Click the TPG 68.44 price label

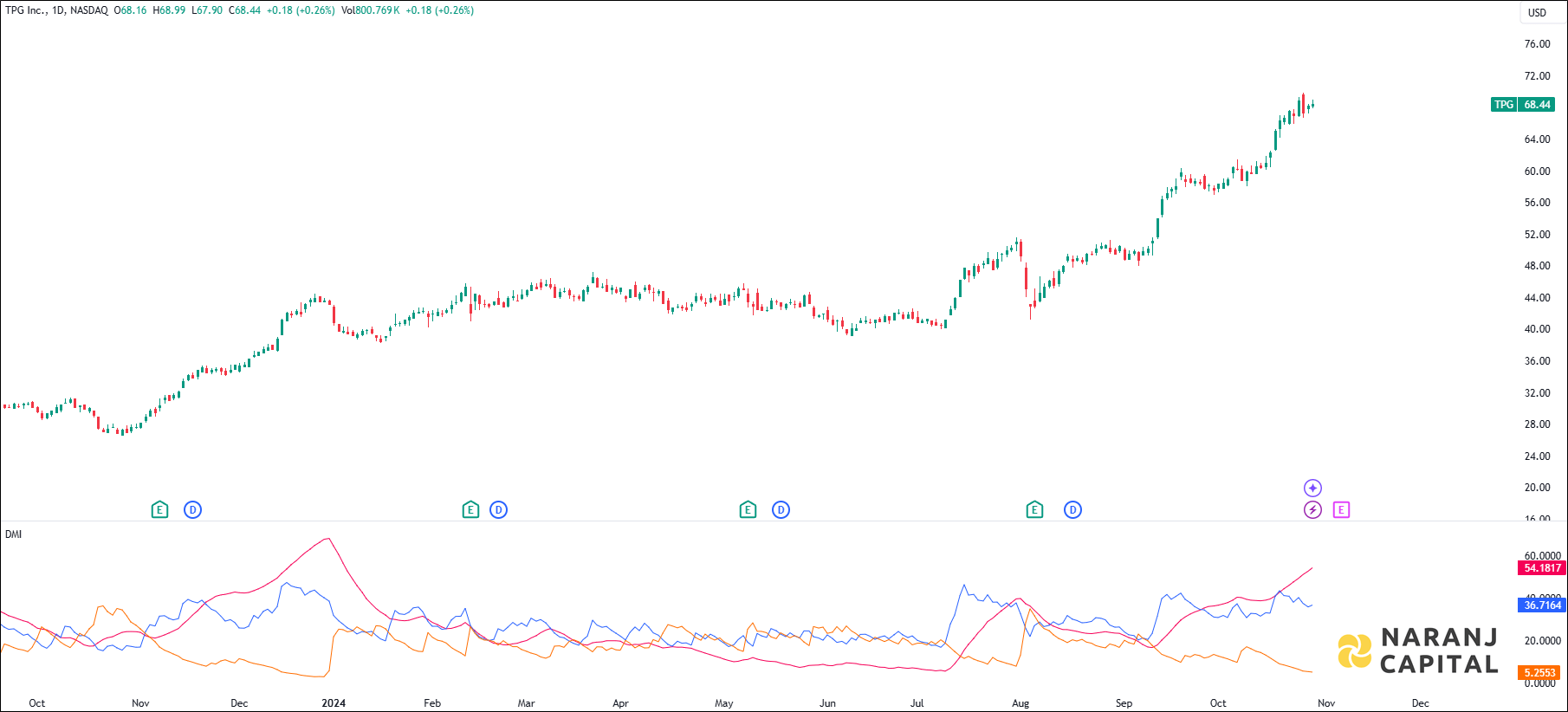[x=1523, y=105]
